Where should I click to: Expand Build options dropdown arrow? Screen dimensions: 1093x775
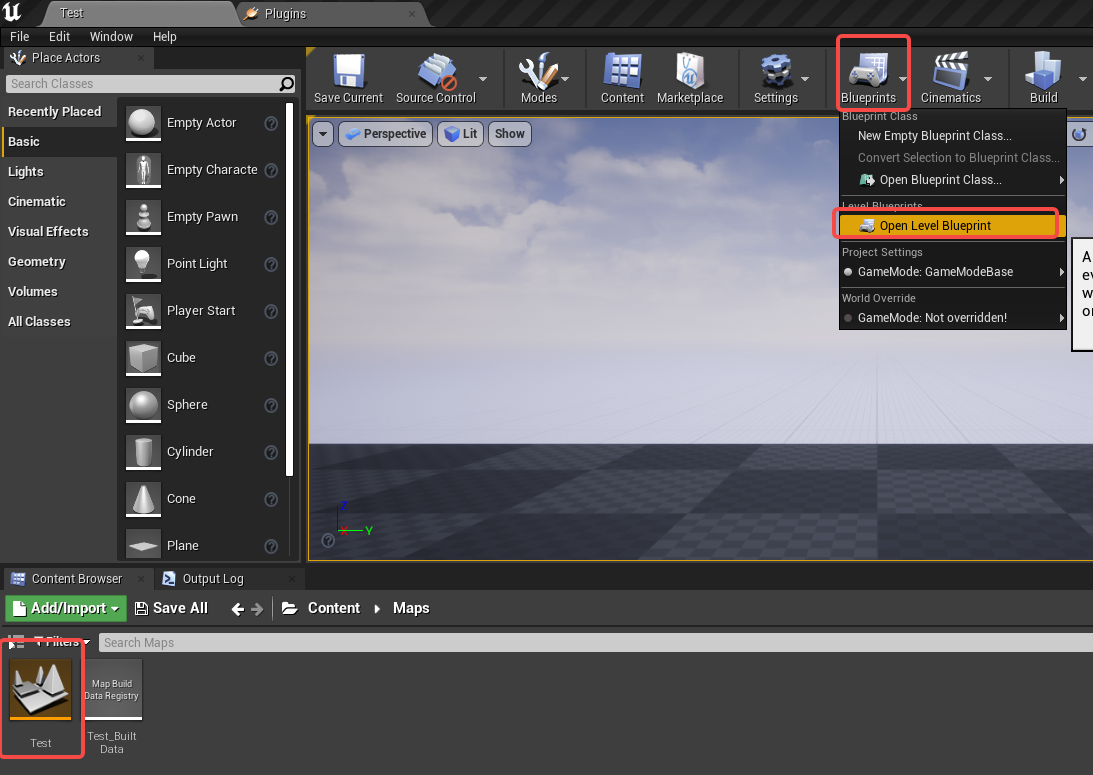1083,79
